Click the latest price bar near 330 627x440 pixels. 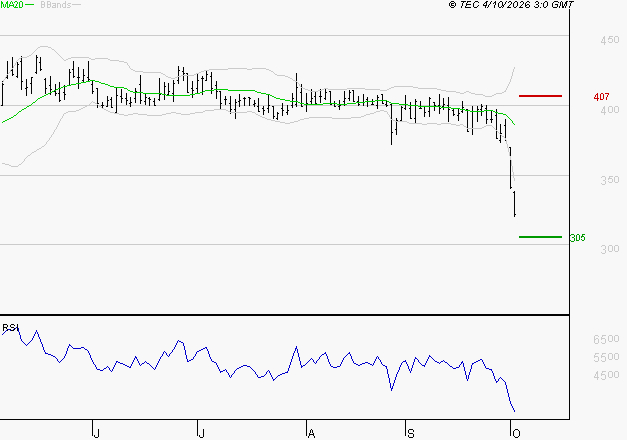click(515, 204)
